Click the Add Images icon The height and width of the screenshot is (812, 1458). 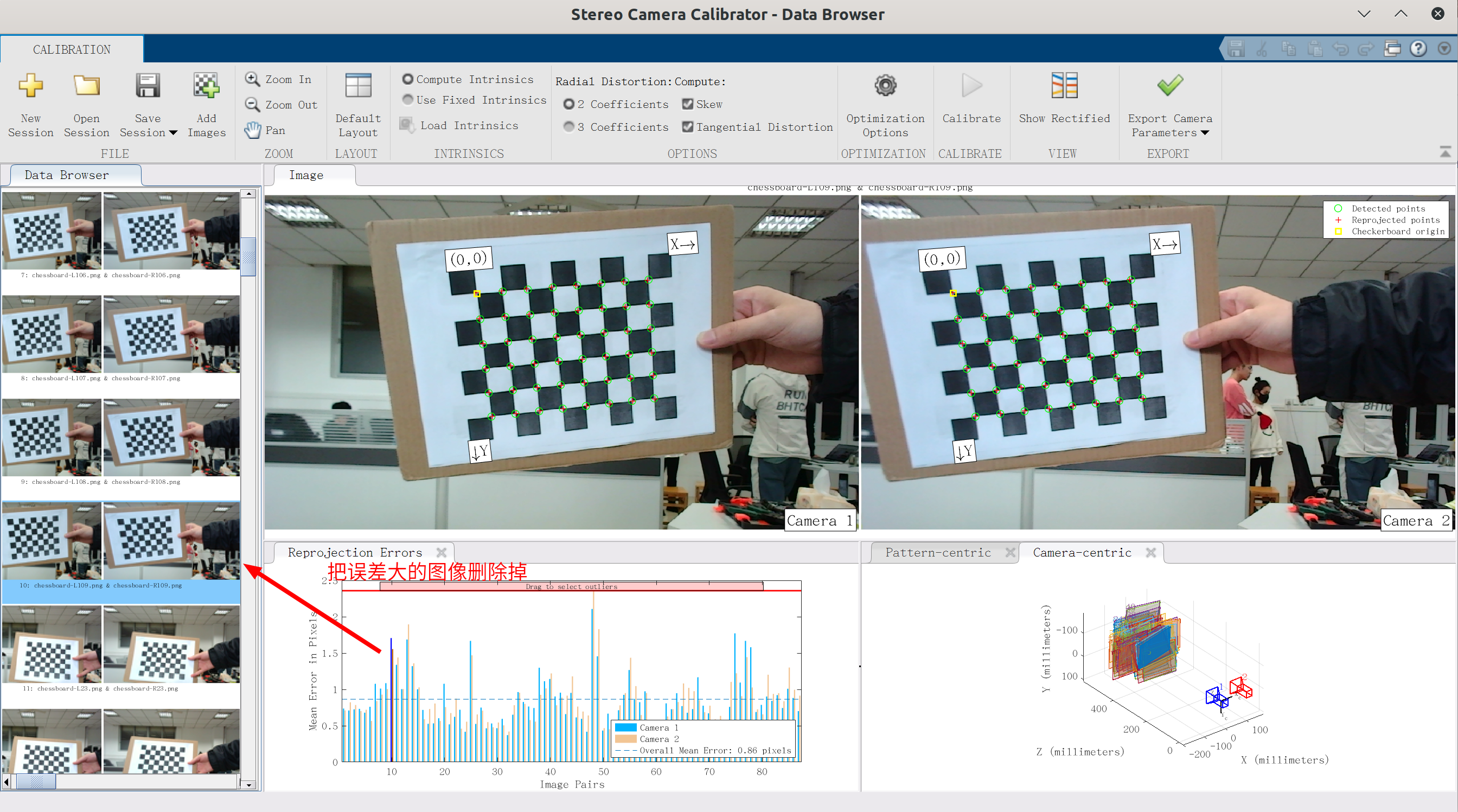pyautogui.click(x=206, y=86)
